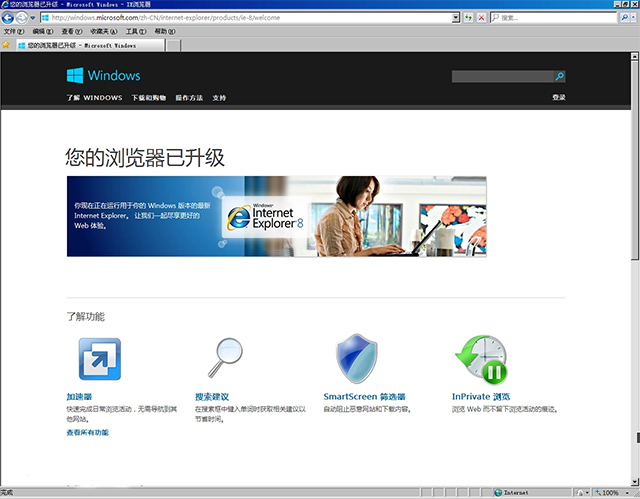Click the Windows site search input field

502,76
